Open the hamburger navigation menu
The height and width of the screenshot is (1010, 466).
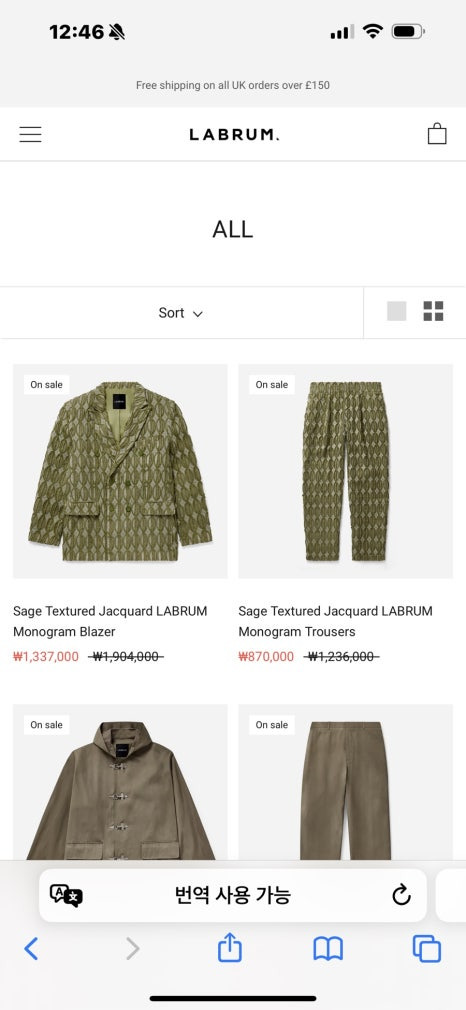(x=30, y=134)
